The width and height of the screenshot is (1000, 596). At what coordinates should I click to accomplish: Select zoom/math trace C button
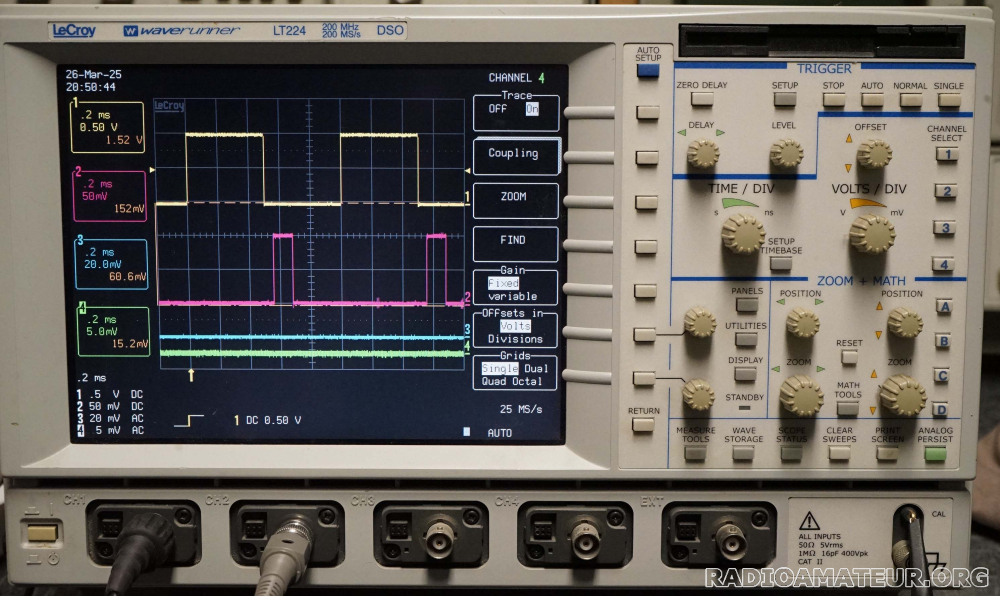click(x=943, y=375)
